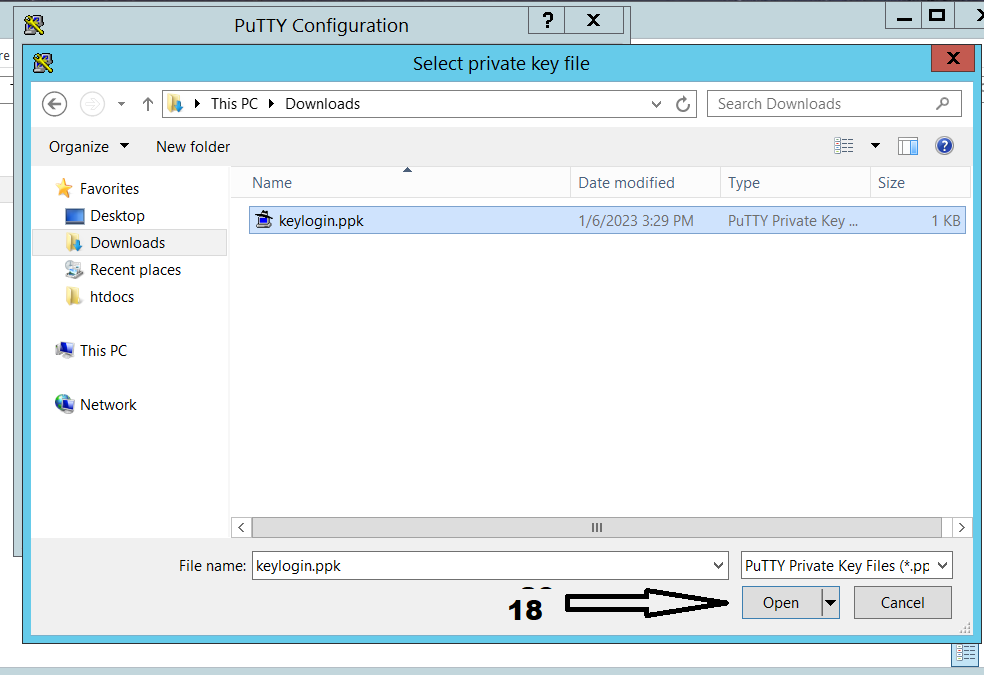Screen dimensions: 984x675
Task: Open the Organize menu
Action: click(89, 146)
